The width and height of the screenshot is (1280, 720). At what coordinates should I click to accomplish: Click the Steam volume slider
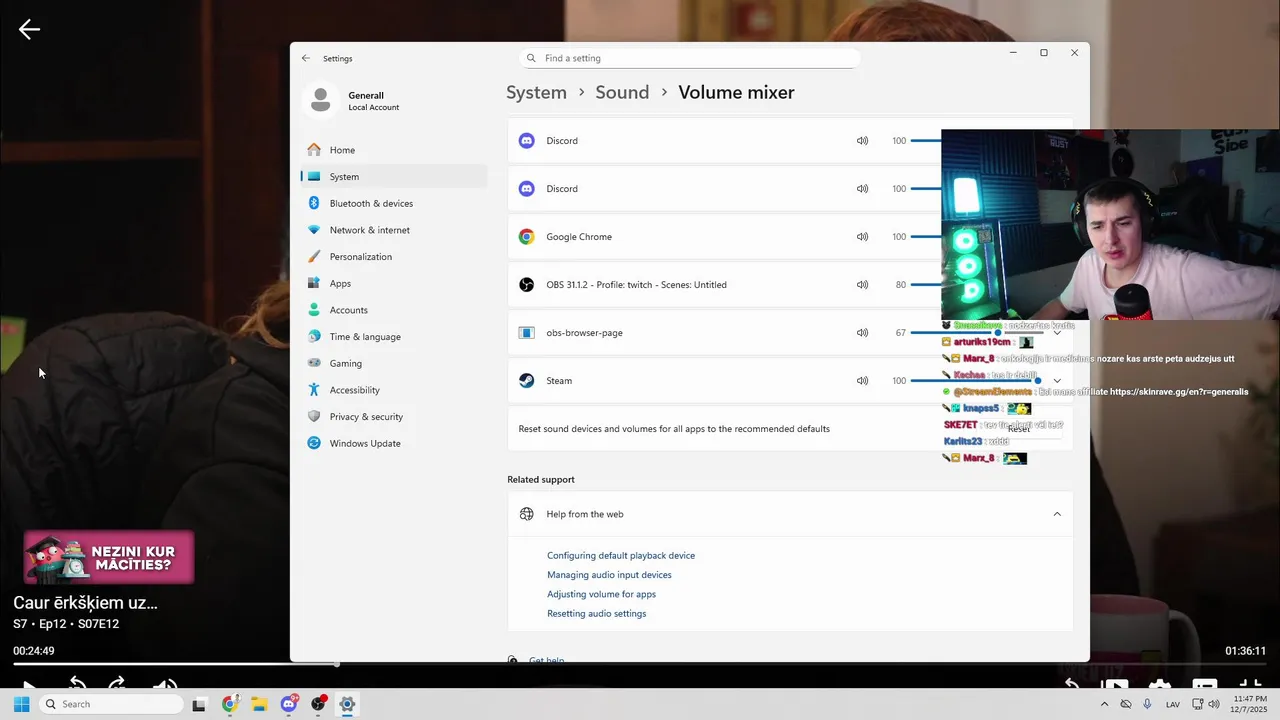click(975, 381)
